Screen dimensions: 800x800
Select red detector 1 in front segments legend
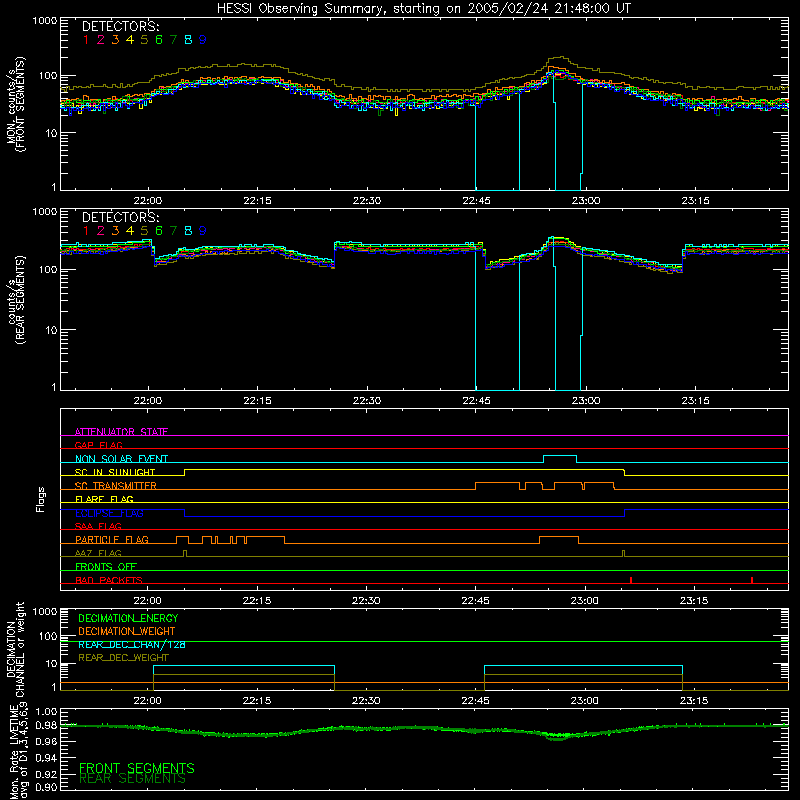click(x=86, y=40)
